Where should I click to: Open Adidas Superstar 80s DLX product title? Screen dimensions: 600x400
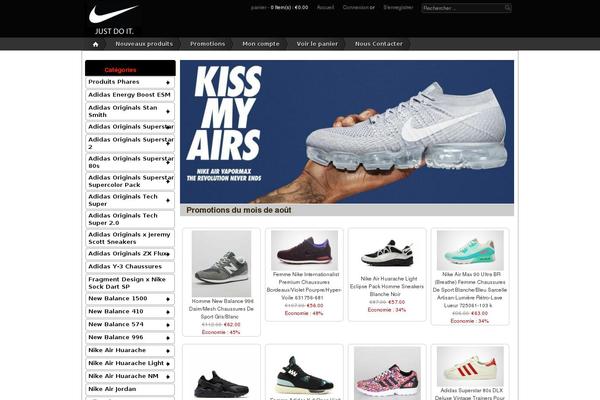coord(470,394)
